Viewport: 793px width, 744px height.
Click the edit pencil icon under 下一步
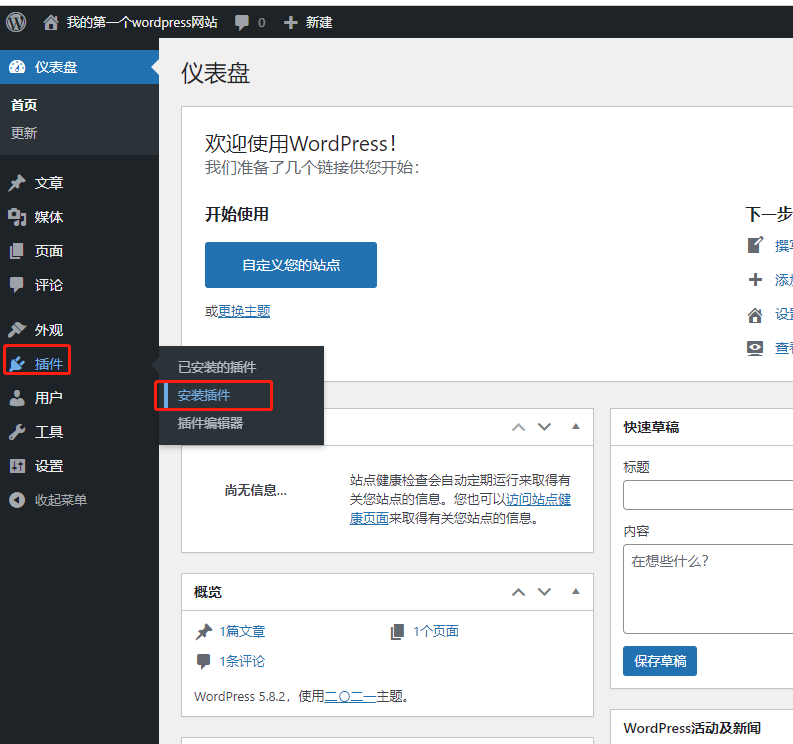click(755, 245)
